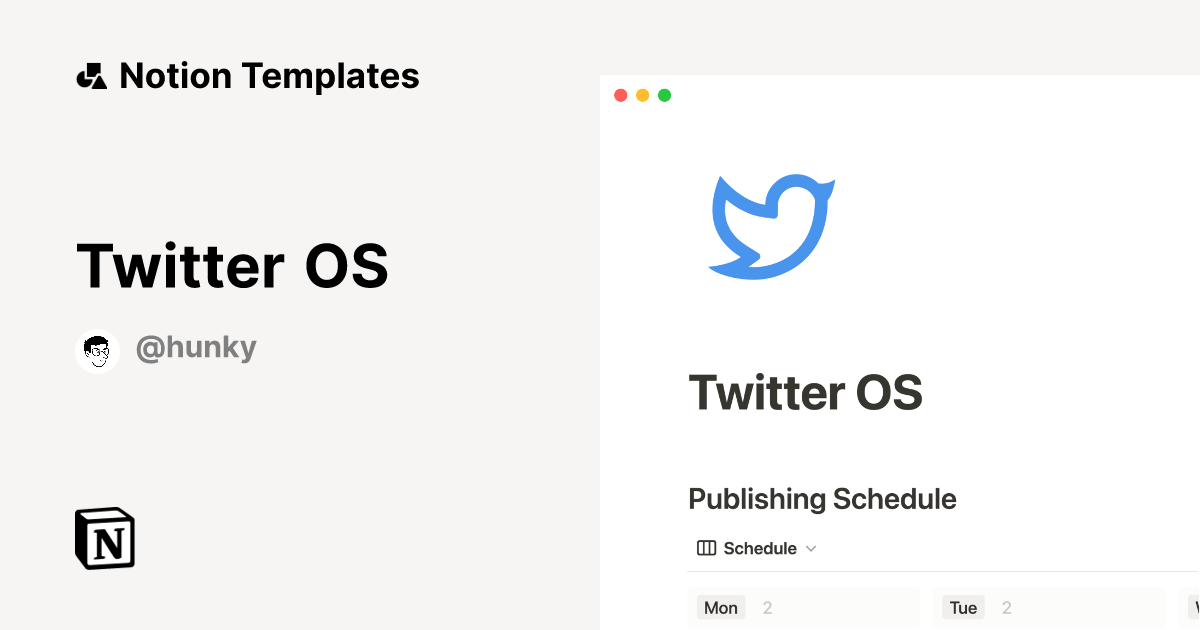Click the Notion Templates logo icon
This screenshot has height=630, width=1200.
tap(91, 75)
